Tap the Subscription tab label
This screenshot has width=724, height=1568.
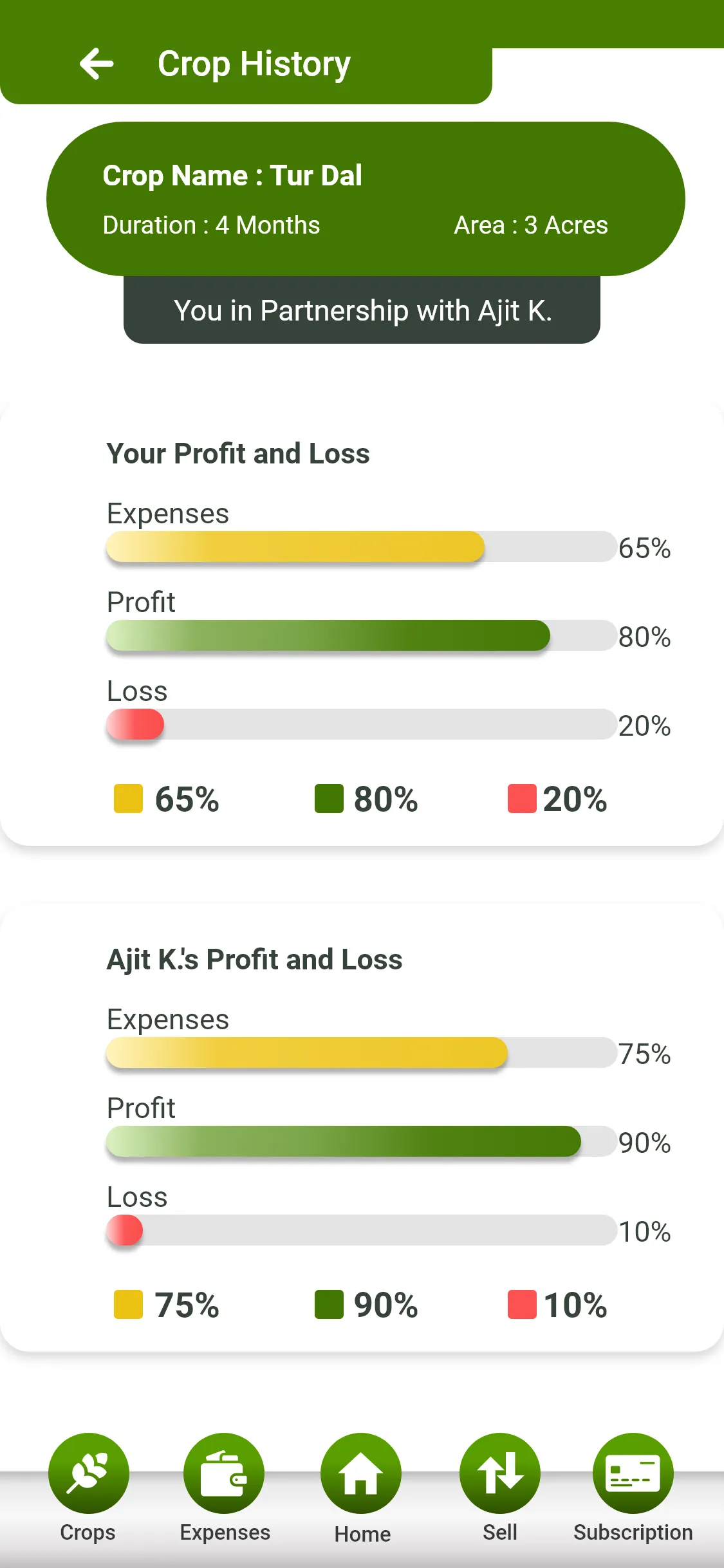click(x=633, y=1533)
